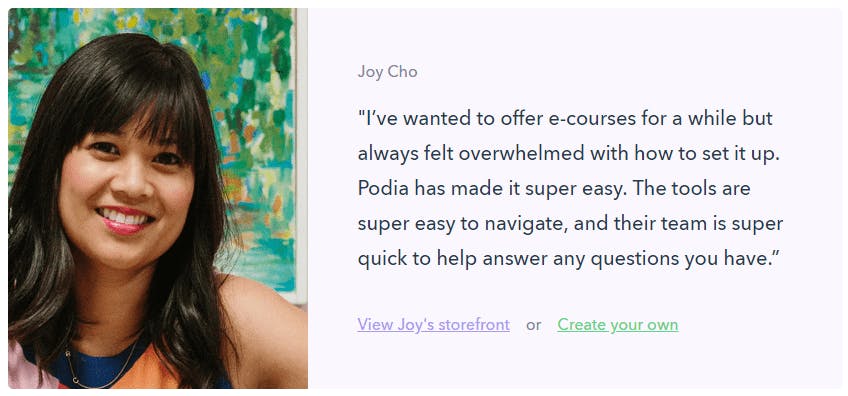The image size is (848, 396).
Task: Click the opening quotation mark of testimonial
Action: [362, 114]
